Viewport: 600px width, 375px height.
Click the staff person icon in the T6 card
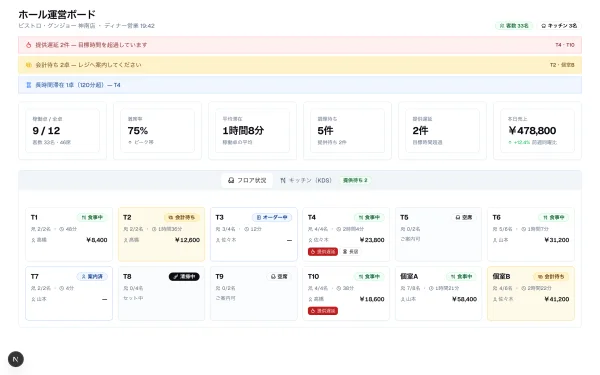coord(495,240)
